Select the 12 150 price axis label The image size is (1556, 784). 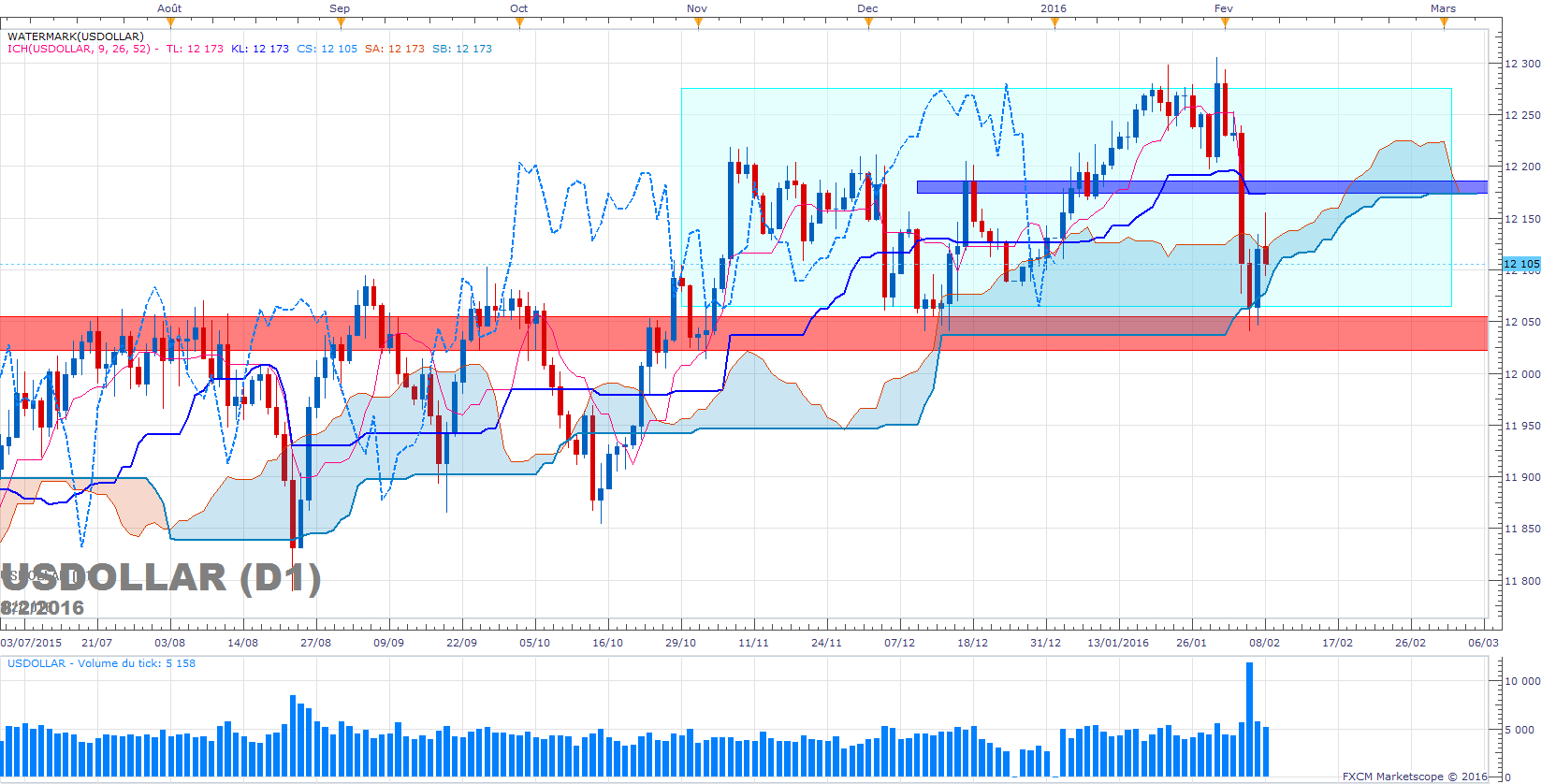[x=1522, y=219]
